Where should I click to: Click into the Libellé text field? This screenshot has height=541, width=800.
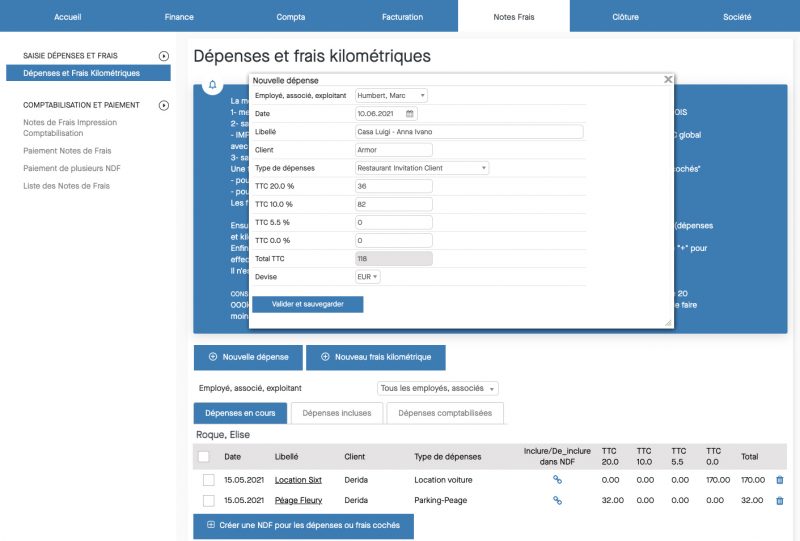[468, 132]
